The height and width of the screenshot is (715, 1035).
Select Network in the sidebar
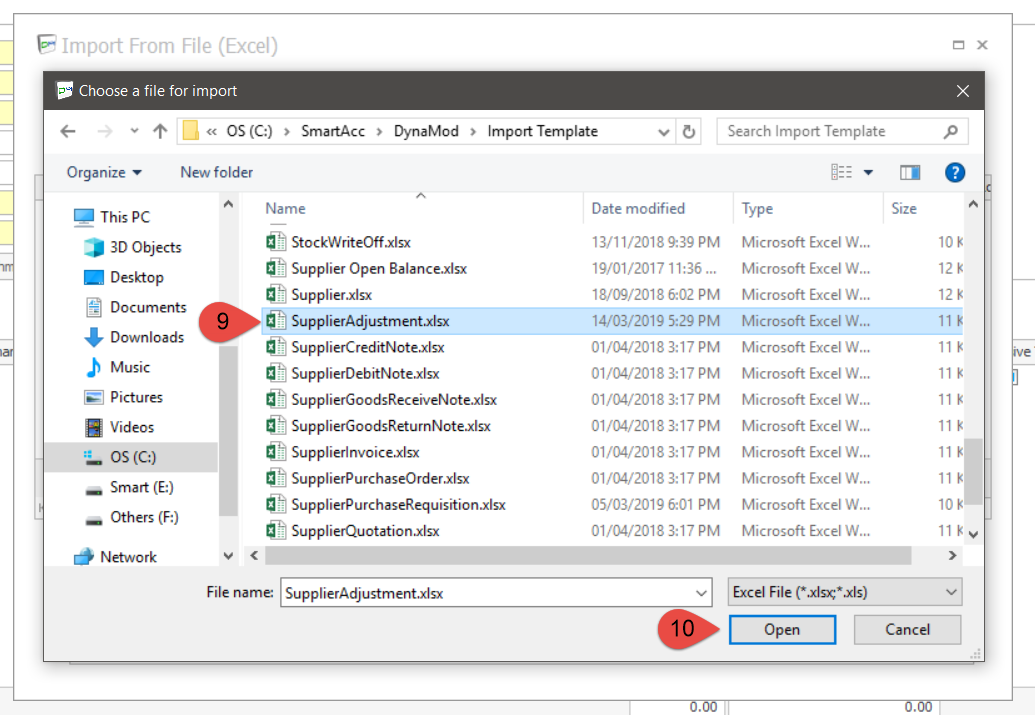[x=116, y=557]
